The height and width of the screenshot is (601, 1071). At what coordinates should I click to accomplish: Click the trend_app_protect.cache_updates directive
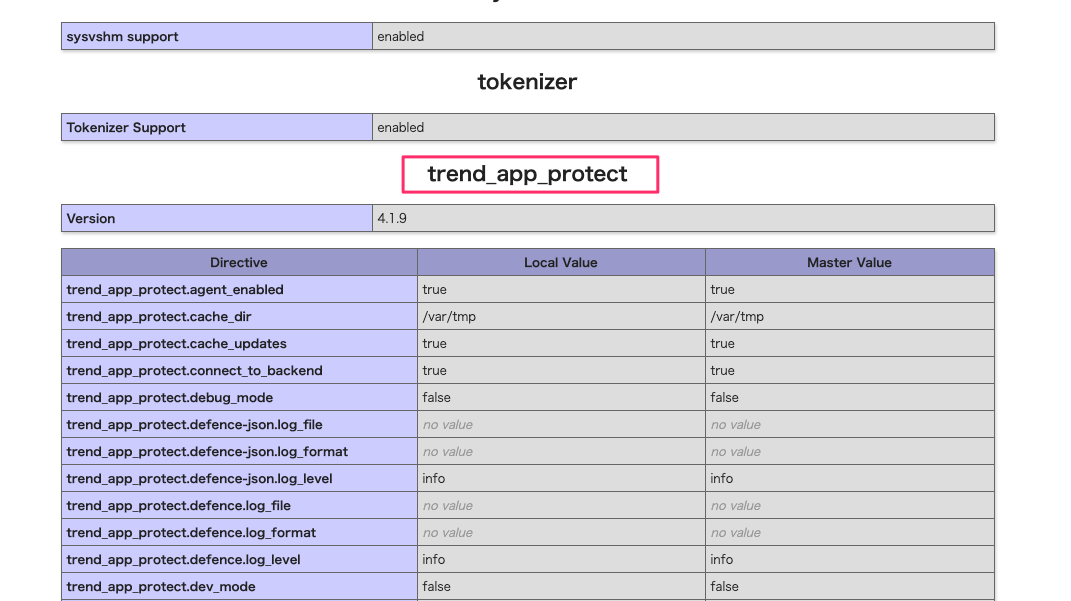166,343
